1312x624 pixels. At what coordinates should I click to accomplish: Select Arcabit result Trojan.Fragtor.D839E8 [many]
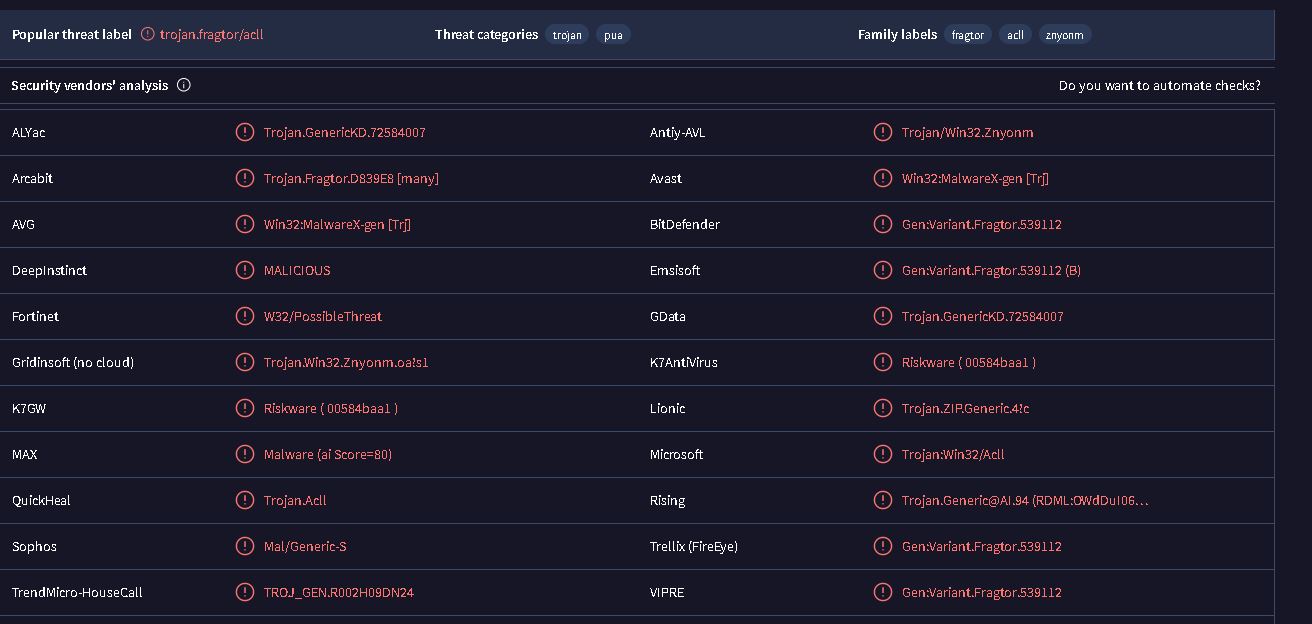(351, 178)
